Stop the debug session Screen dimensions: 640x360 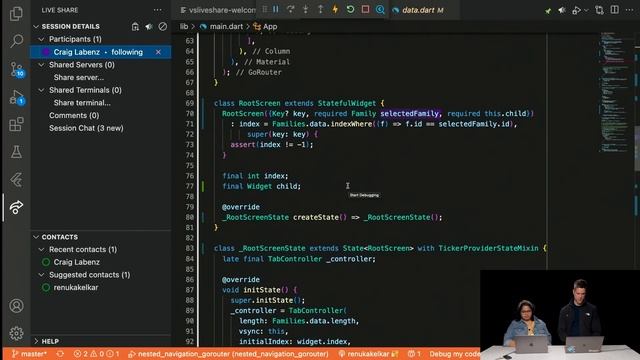(365, 9)
